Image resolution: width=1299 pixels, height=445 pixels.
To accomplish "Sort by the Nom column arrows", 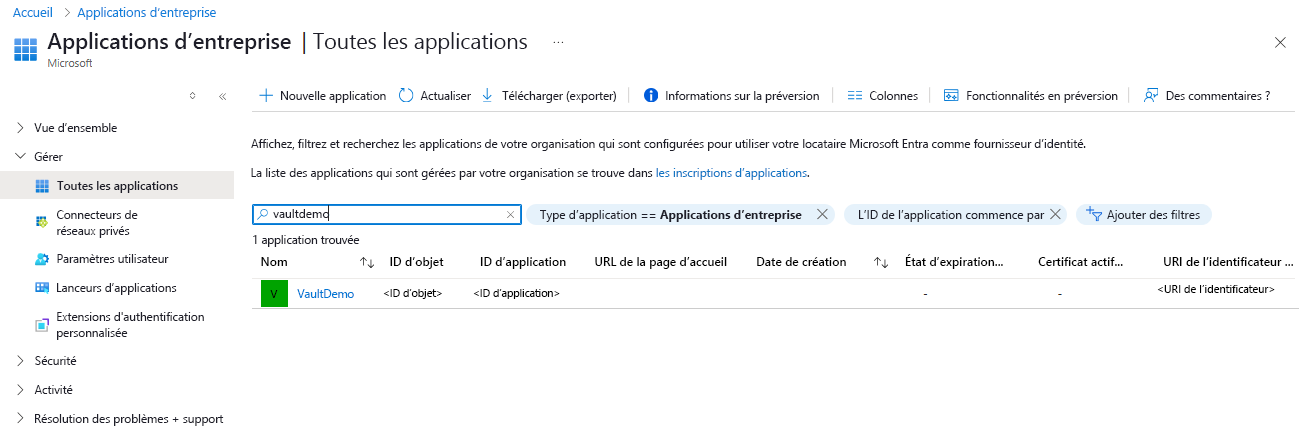I will coord(367,262).
